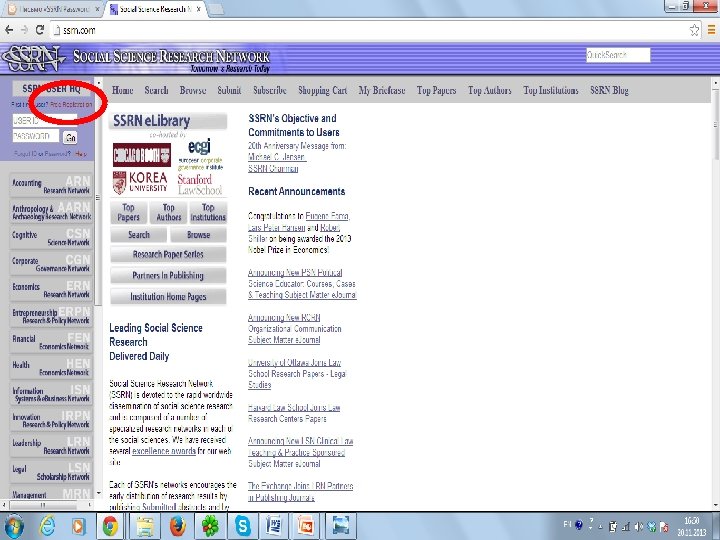Switch to the first browser tab
The width and height of the screenshot is (720, 540).
(52, 9)
